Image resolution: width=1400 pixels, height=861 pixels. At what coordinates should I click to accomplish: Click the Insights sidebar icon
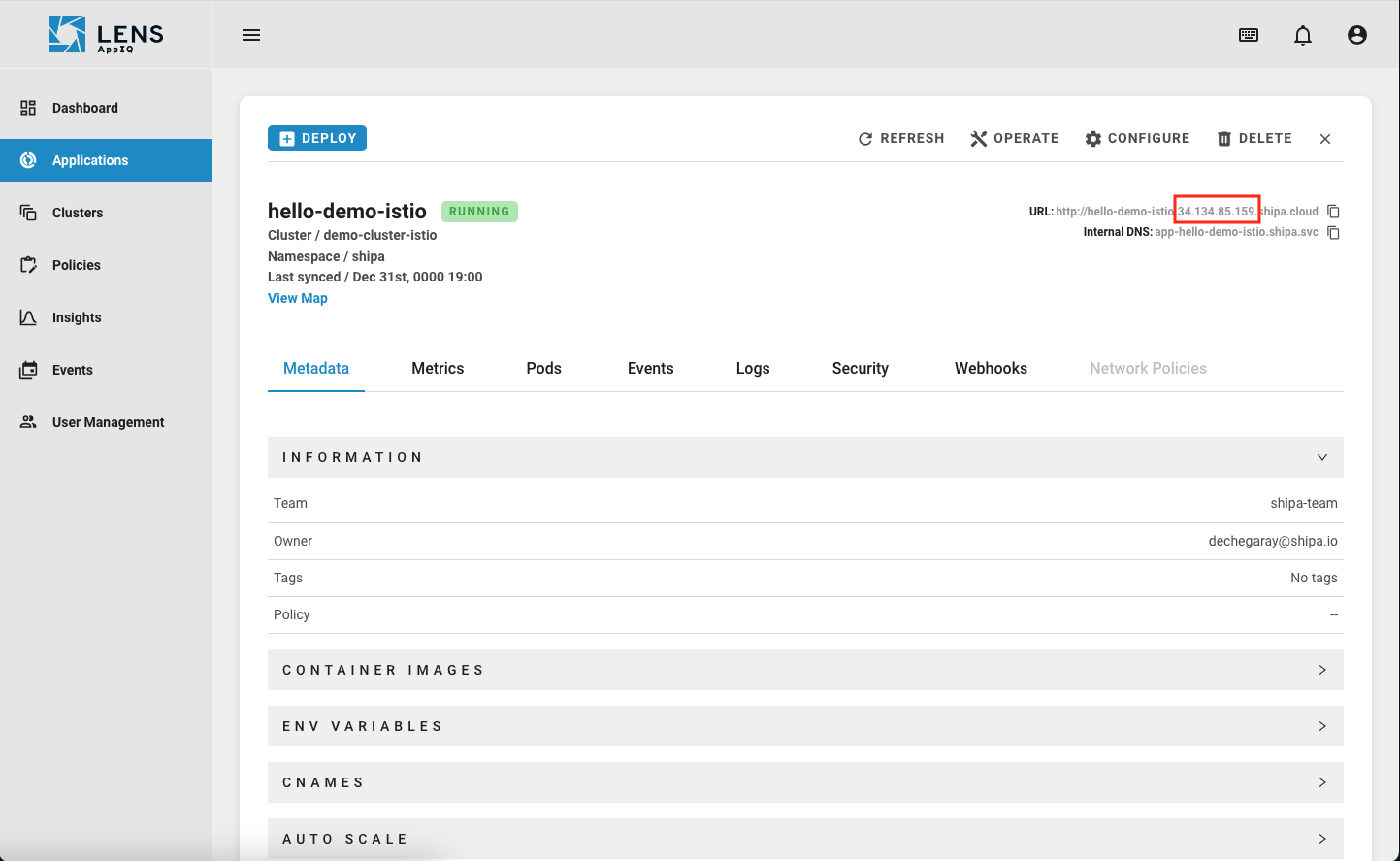pos(28,317)
